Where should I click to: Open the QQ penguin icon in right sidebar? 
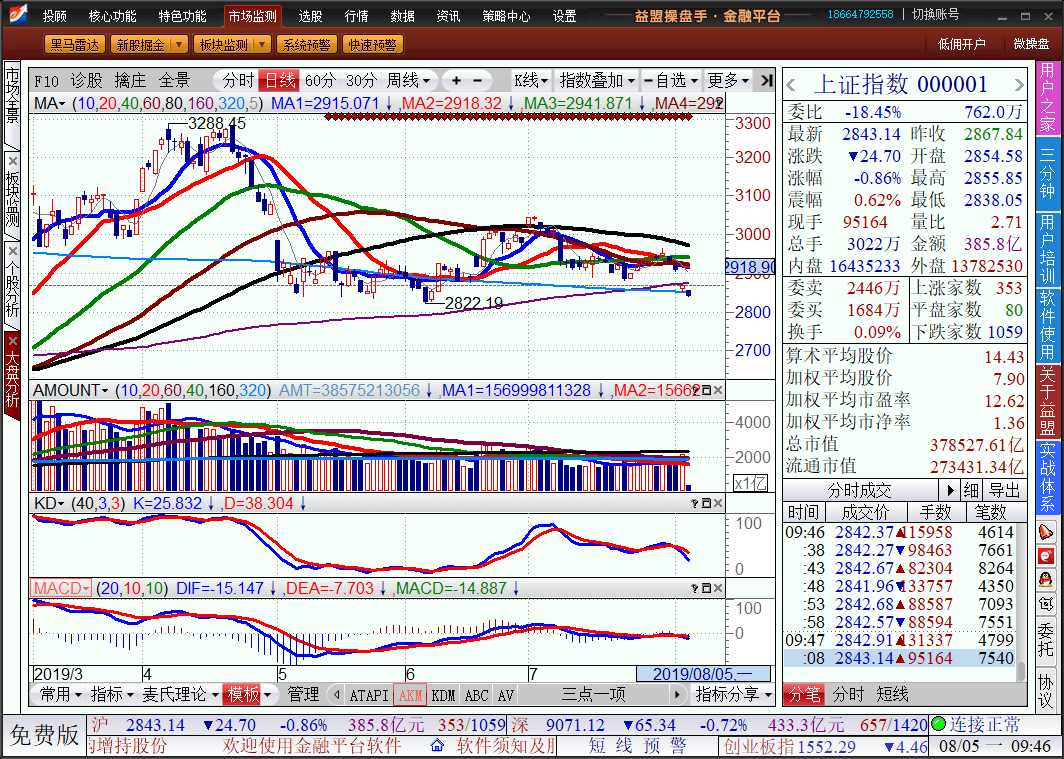coord(1046,579)
